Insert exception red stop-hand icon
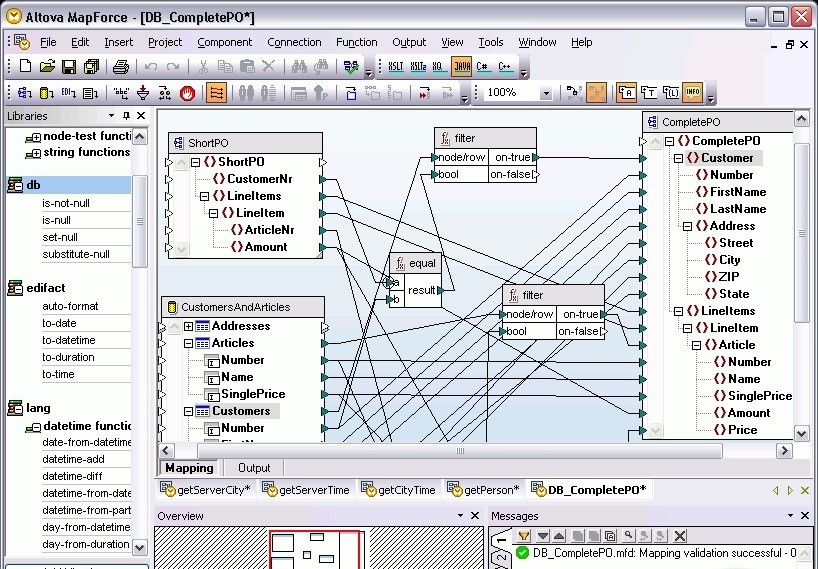 pos(187,93)
